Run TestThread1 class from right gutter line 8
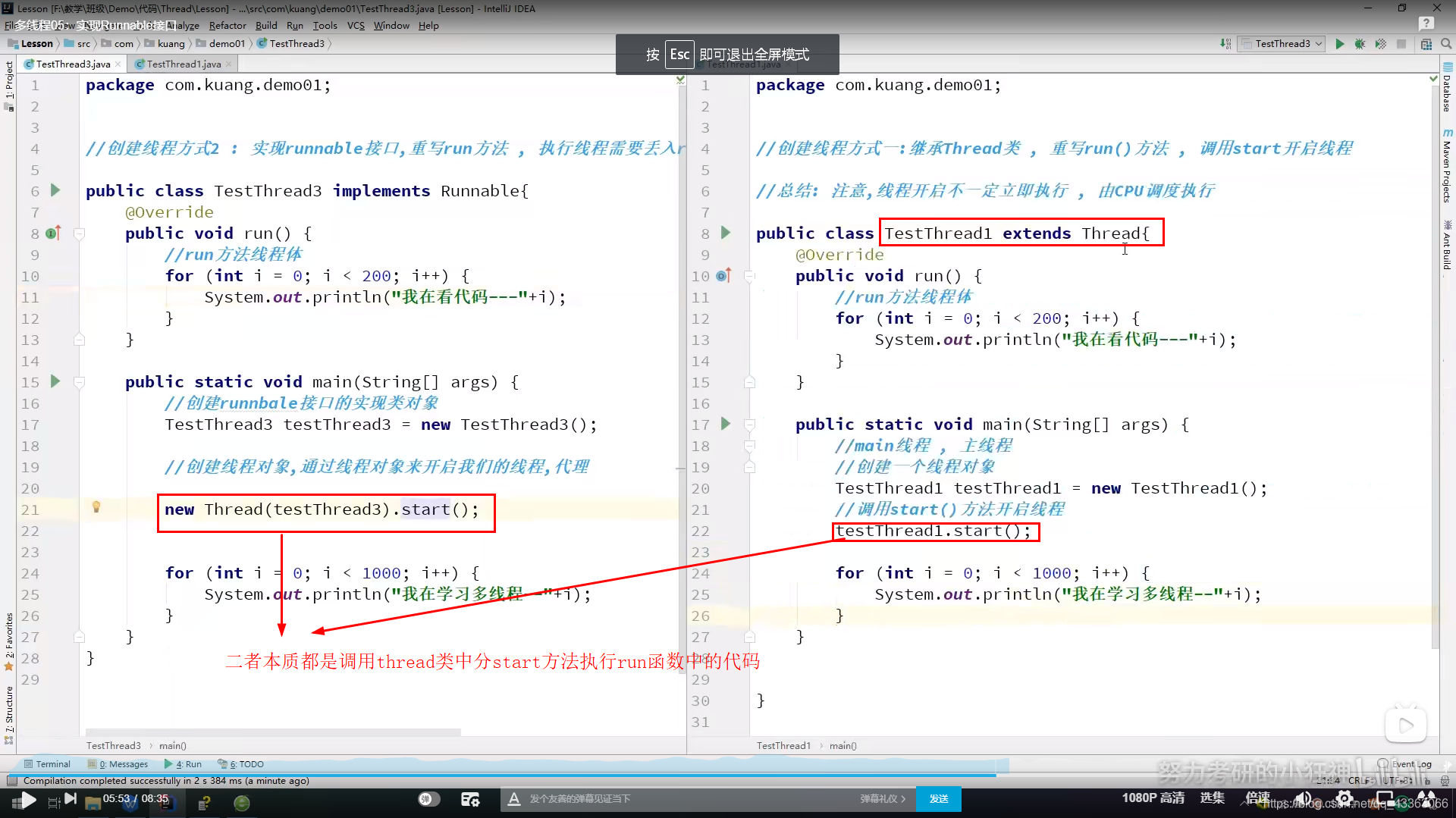 (726, 233)
